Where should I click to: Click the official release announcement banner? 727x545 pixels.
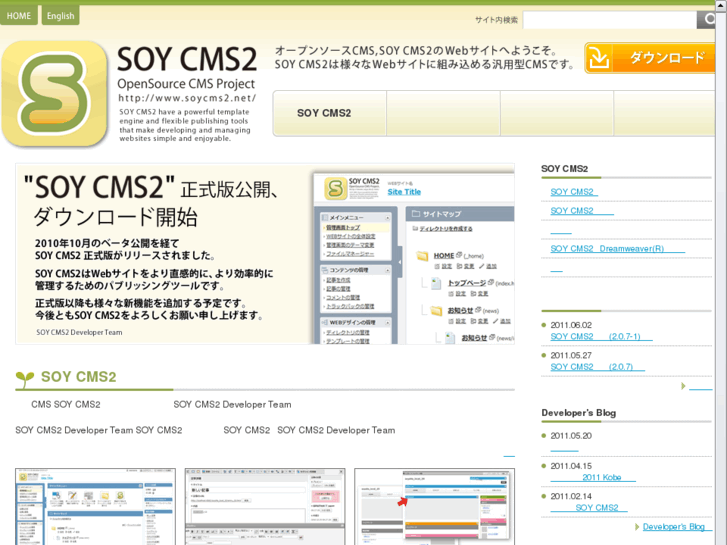(x=265, y=254)
